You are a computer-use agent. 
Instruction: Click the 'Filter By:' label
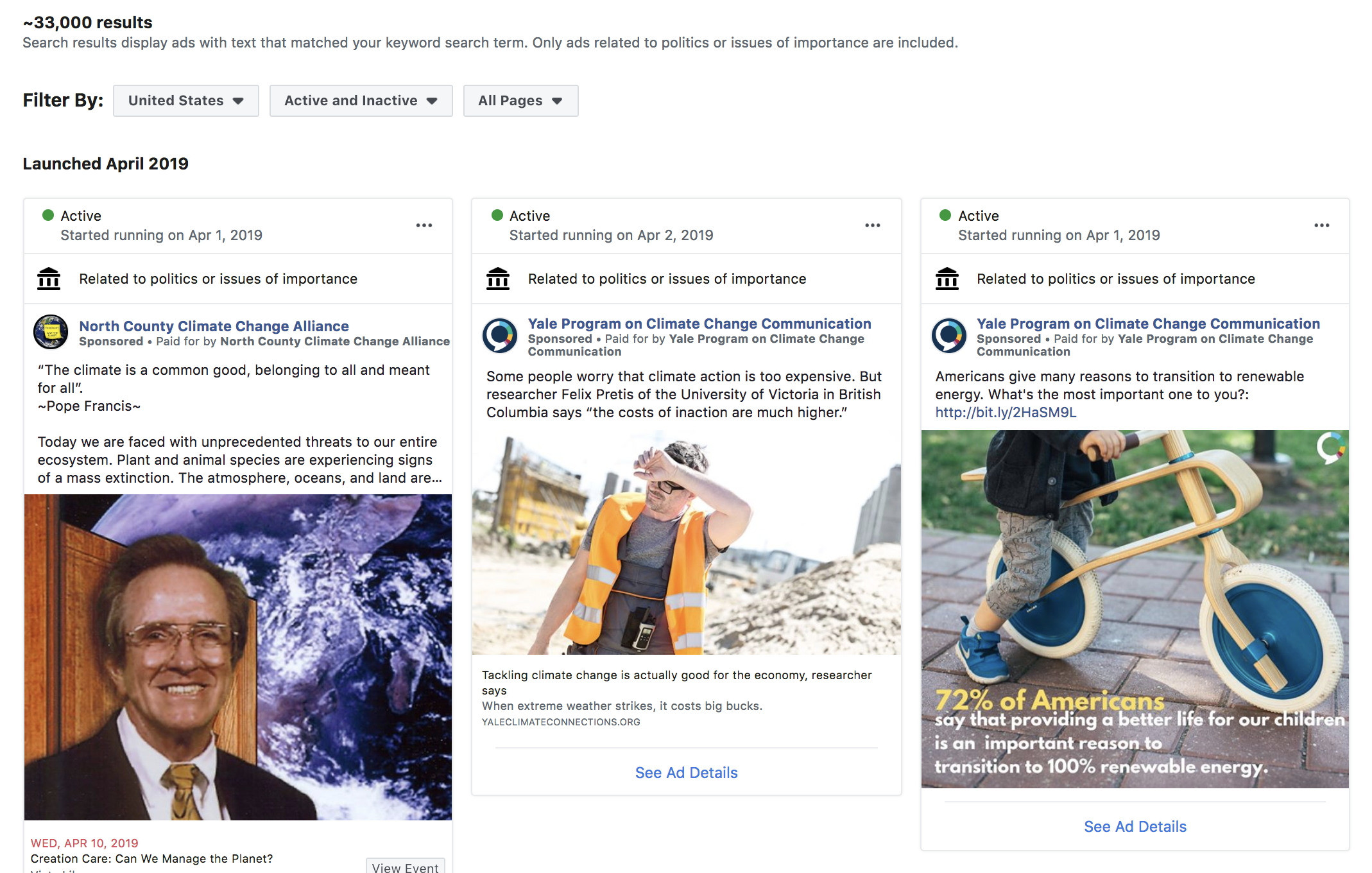pos(63,100)
